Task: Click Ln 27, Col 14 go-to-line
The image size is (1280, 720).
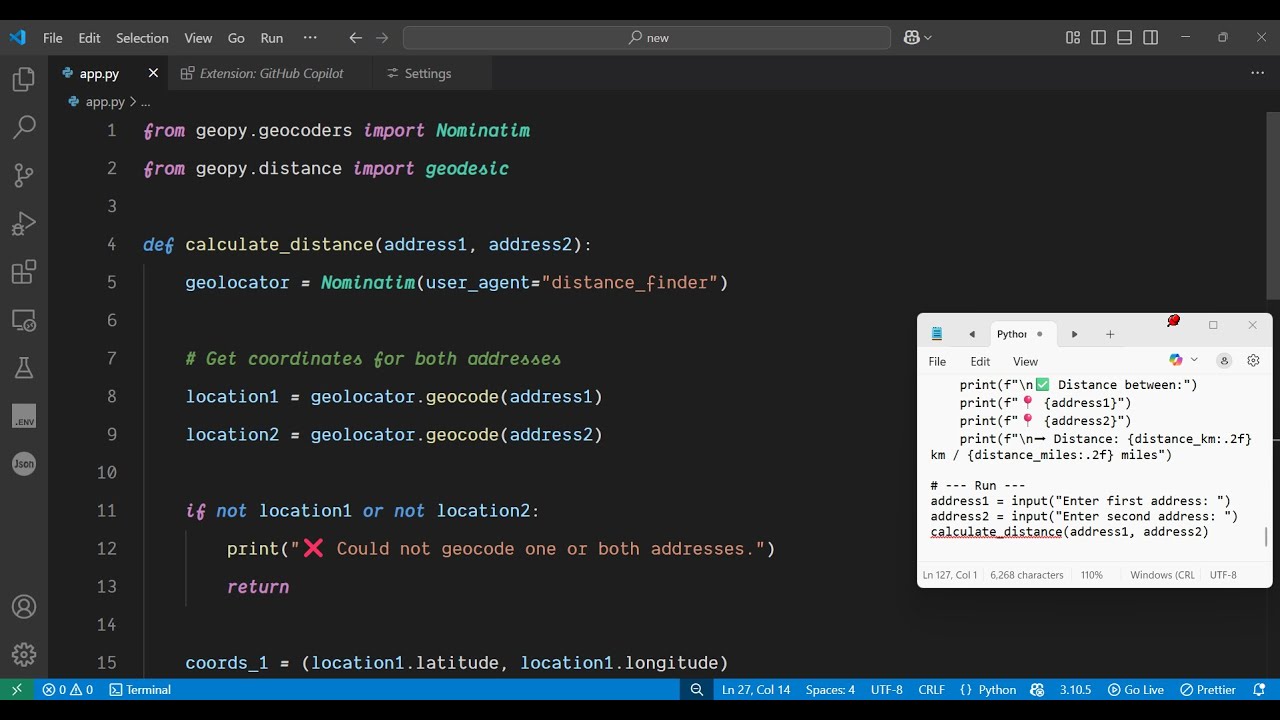Action: click(x=756, y=690)
